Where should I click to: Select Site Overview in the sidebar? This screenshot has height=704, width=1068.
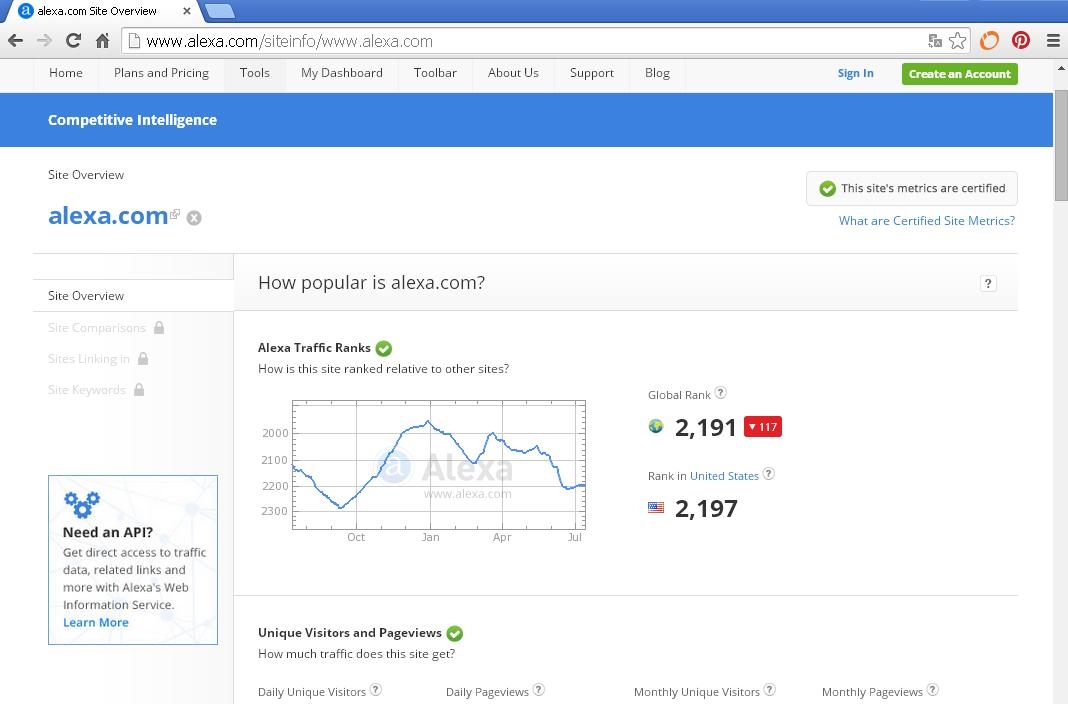133,295
